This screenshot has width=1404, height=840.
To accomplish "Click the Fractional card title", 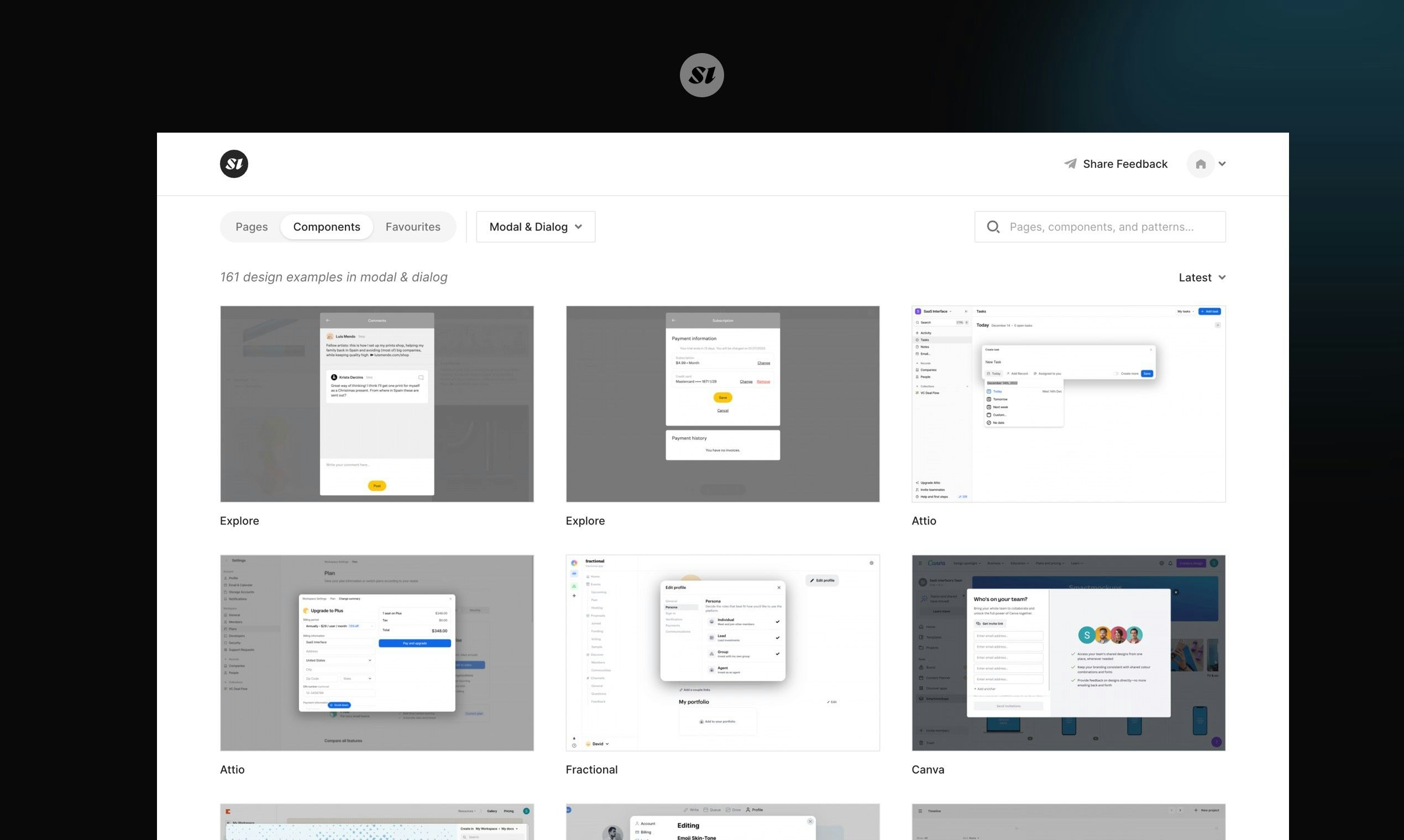I will coord(591,770).
